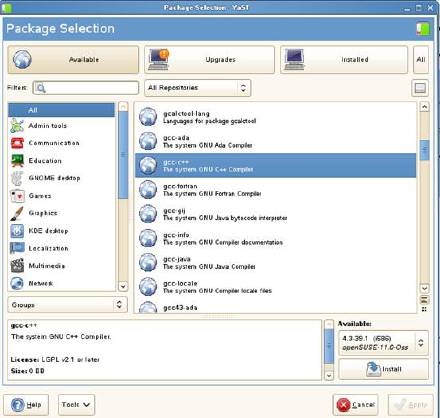
Task: Click the magnifier icon in Filter field
Action: click(x=41, y=88)
